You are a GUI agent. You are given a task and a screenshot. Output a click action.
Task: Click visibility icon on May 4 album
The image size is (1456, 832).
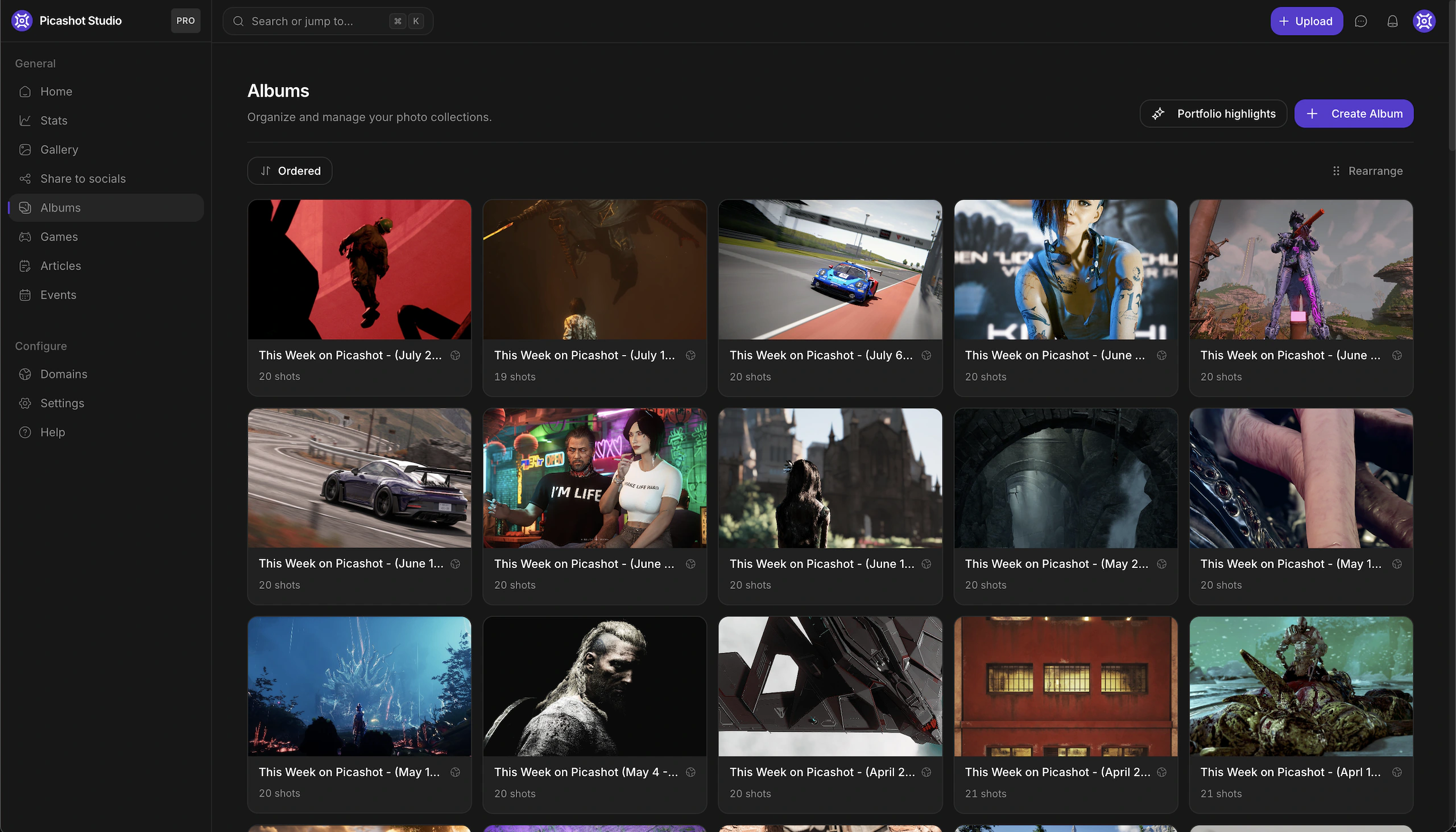pos(690,772)
